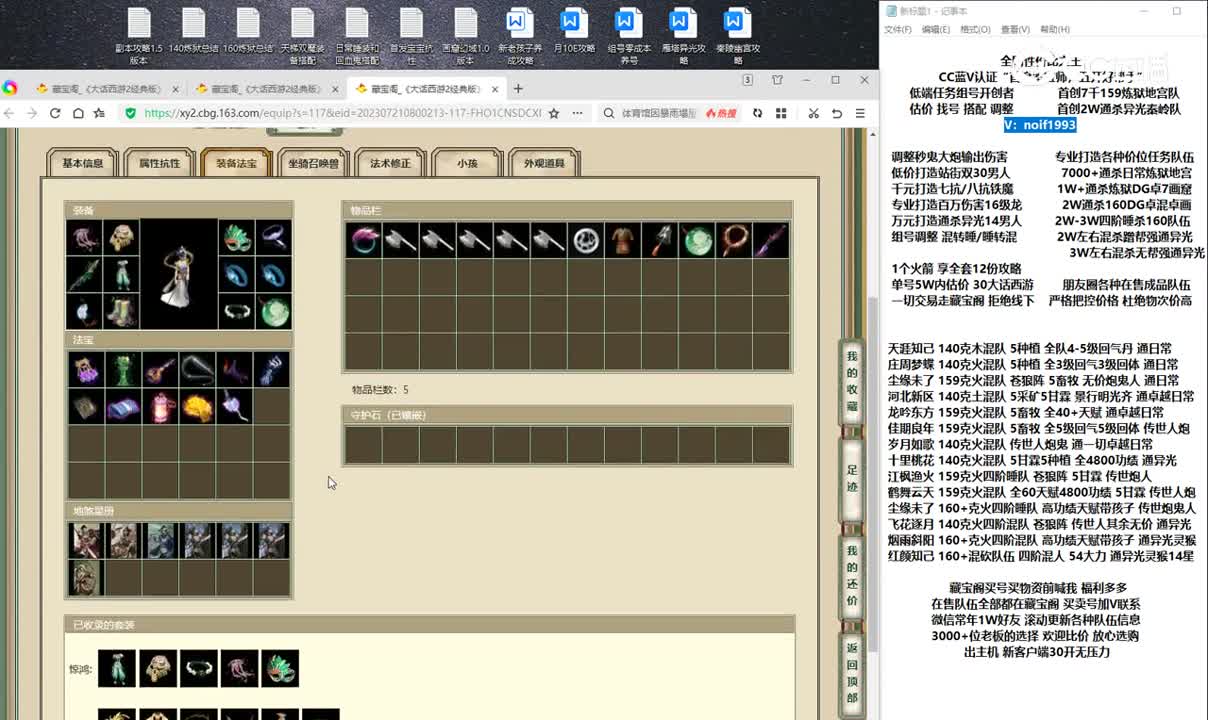1208x720 pixels.
Task: Open the browser extensions grid icon
Action: click(780, 114)
